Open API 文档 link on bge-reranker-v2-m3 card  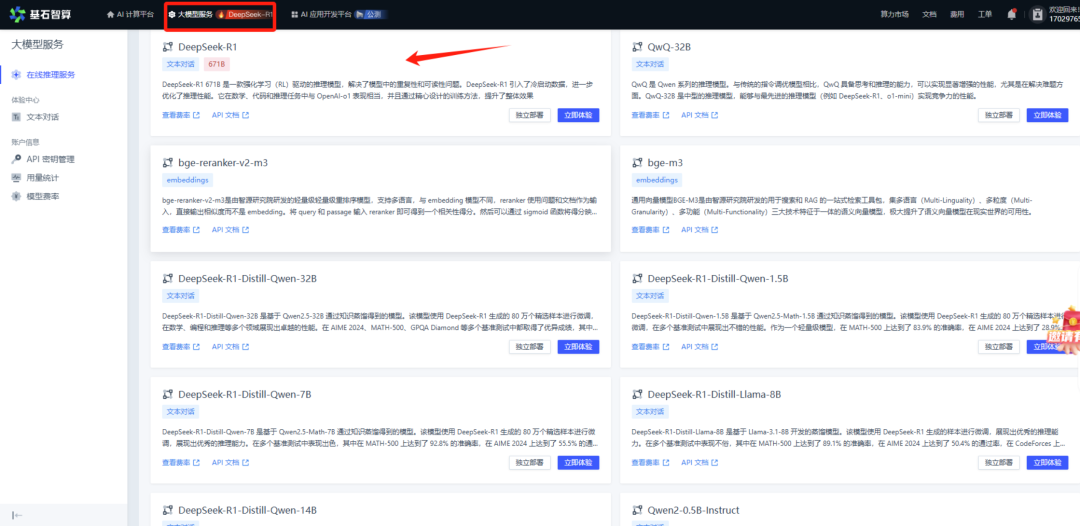(230, 229)
